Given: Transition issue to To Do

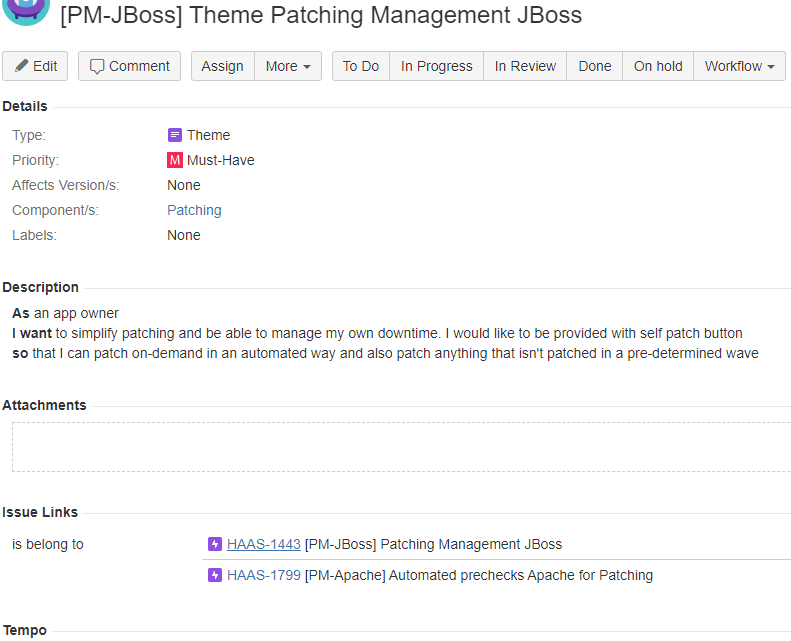Looking at the screenshot, I should (x=361, y=66).
